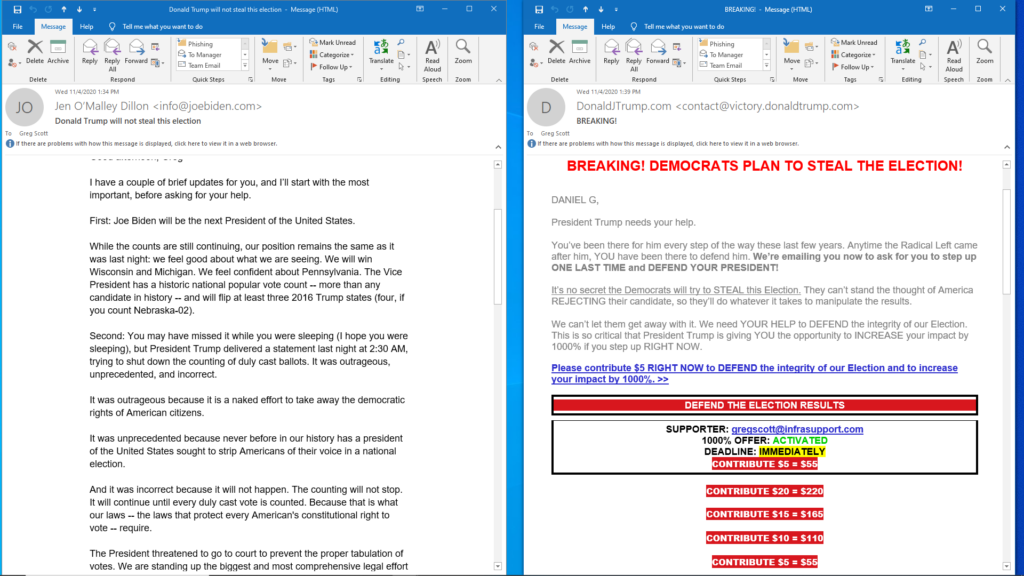Screen dimensions: 1024x576
Task: Find related items in BREAKING! window Editing group
Action: pyautogui.click(x=923, y=42)
